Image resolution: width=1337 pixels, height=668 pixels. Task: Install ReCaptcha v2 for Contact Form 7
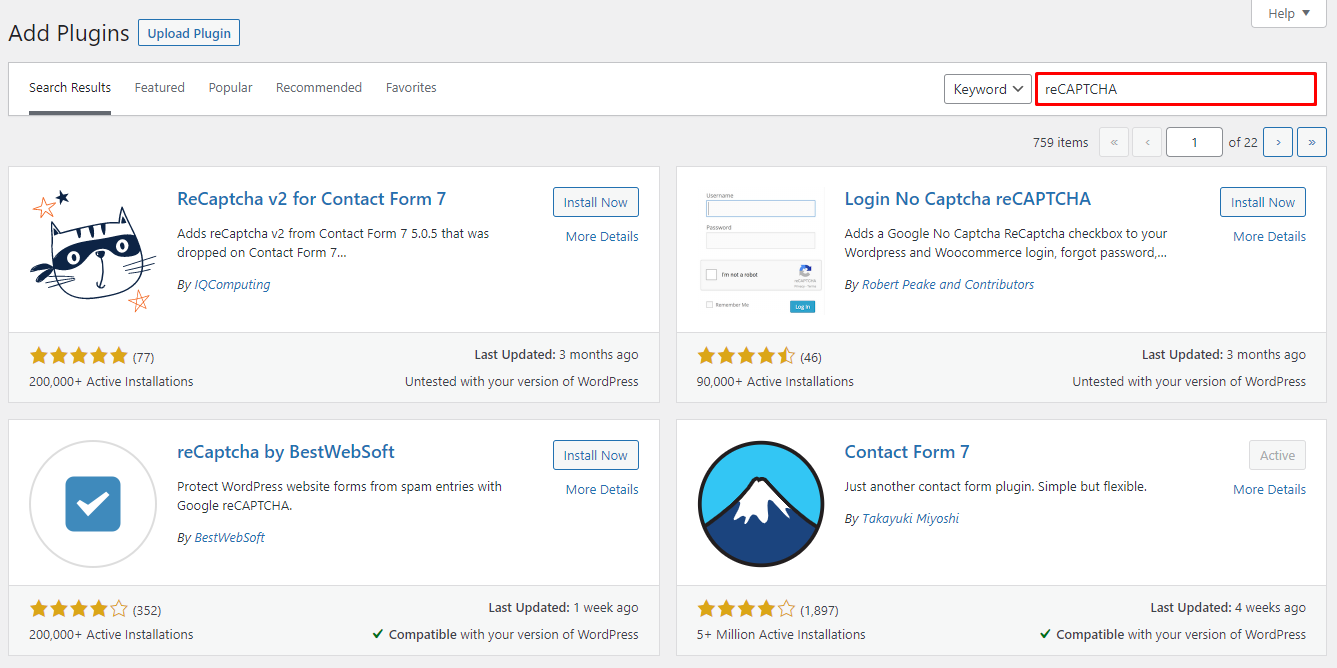pyautogui.click(x=595, y=201)
